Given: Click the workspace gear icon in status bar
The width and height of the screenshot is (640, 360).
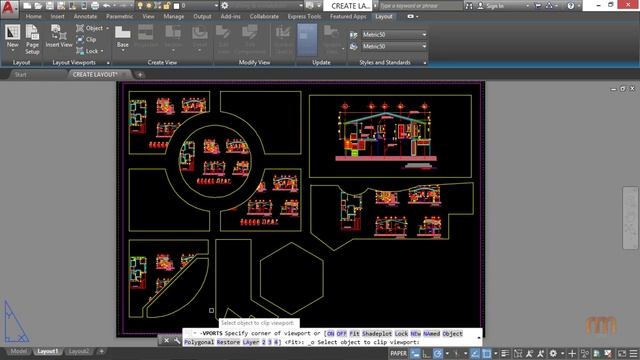Looking at the screenshot, I should click(x=553, y=353).
